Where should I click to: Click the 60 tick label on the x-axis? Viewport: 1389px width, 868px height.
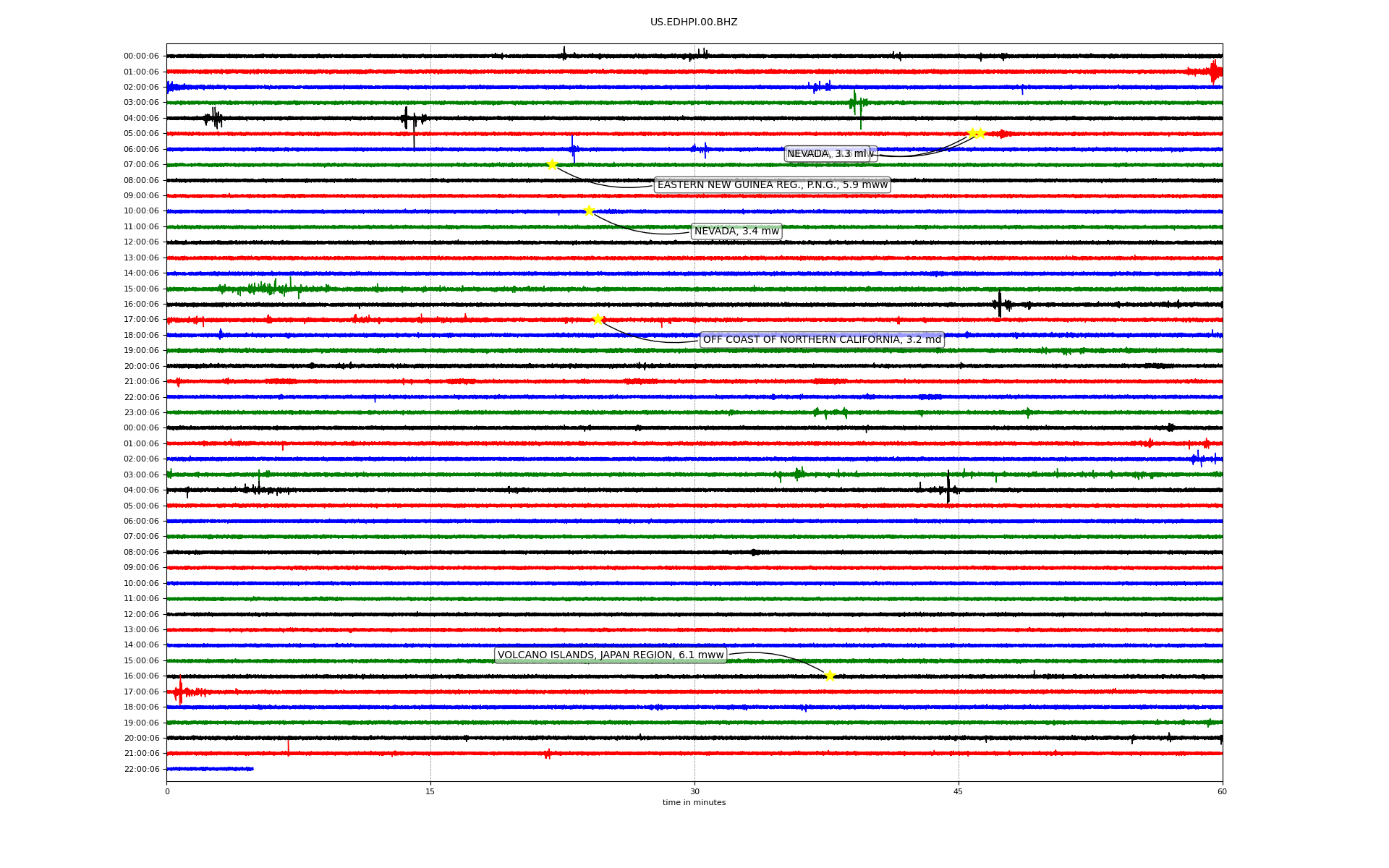(x=1222, y=791)
